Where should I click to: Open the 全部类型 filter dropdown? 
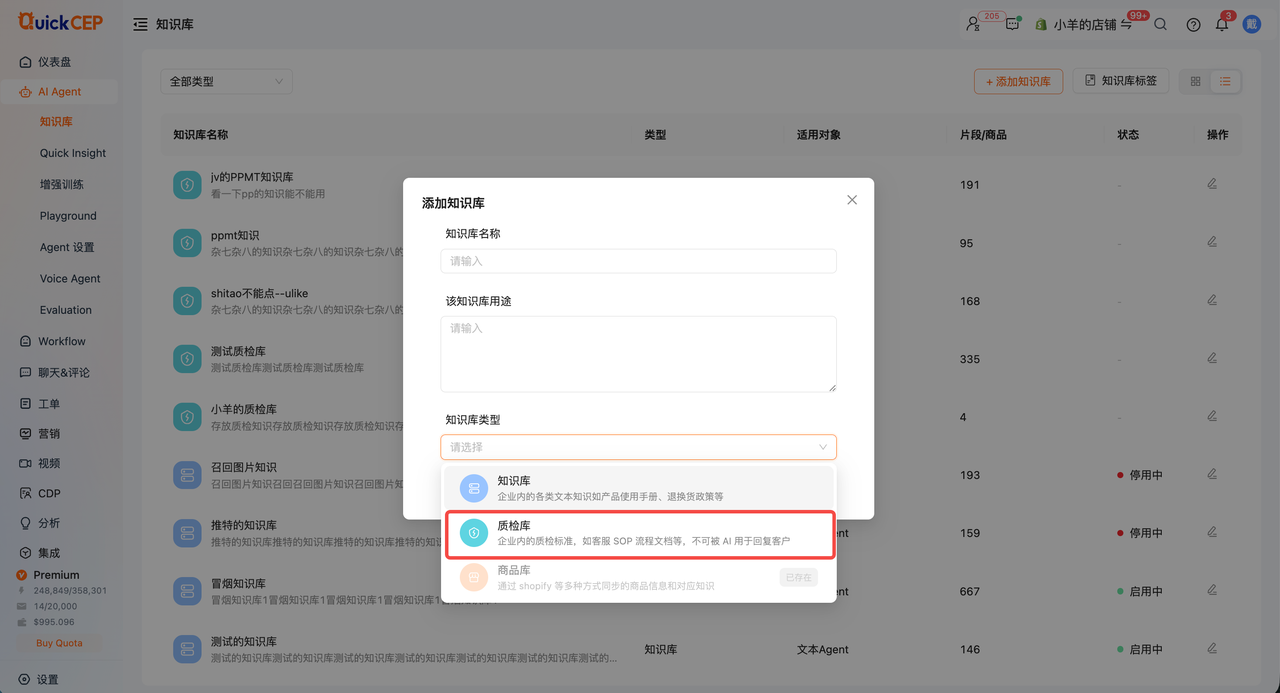[226, 81]
